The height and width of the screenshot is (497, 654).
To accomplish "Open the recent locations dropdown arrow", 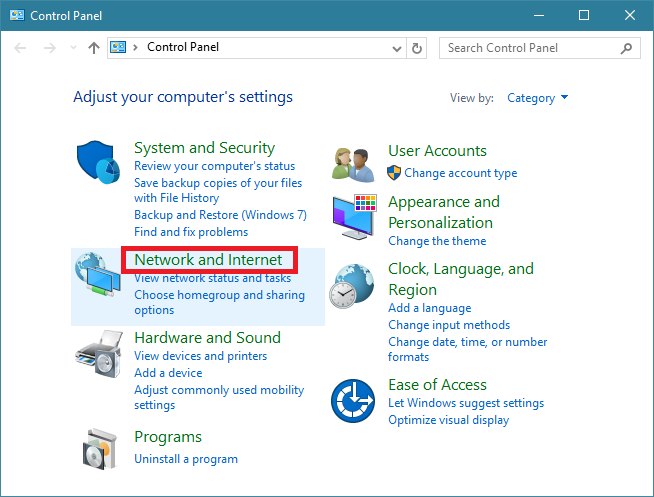I will coord(73,48).
